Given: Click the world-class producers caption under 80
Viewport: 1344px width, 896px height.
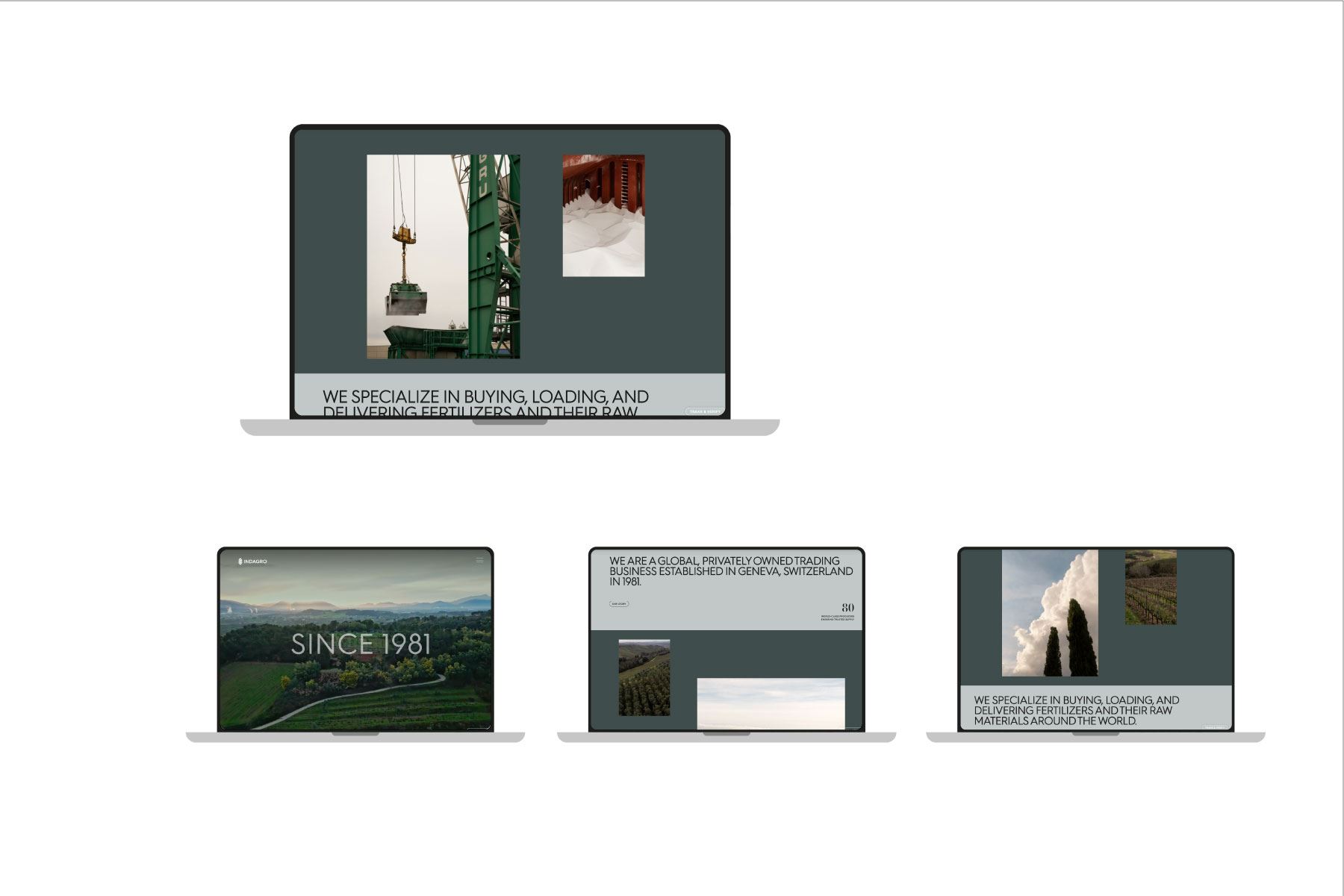Looking at the screenshot, I should pos(837,618).
